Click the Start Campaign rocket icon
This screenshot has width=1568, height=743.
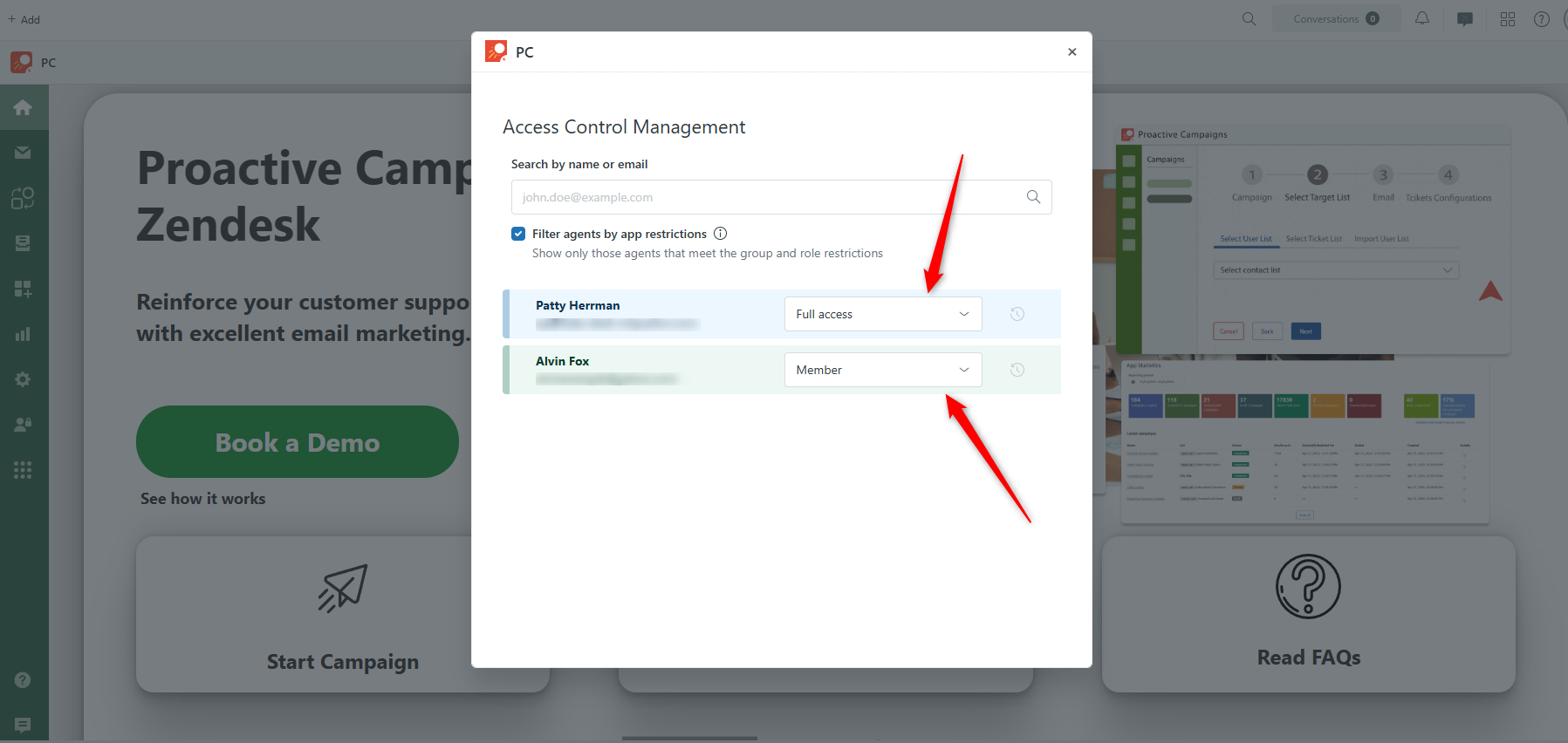(343, 589)
